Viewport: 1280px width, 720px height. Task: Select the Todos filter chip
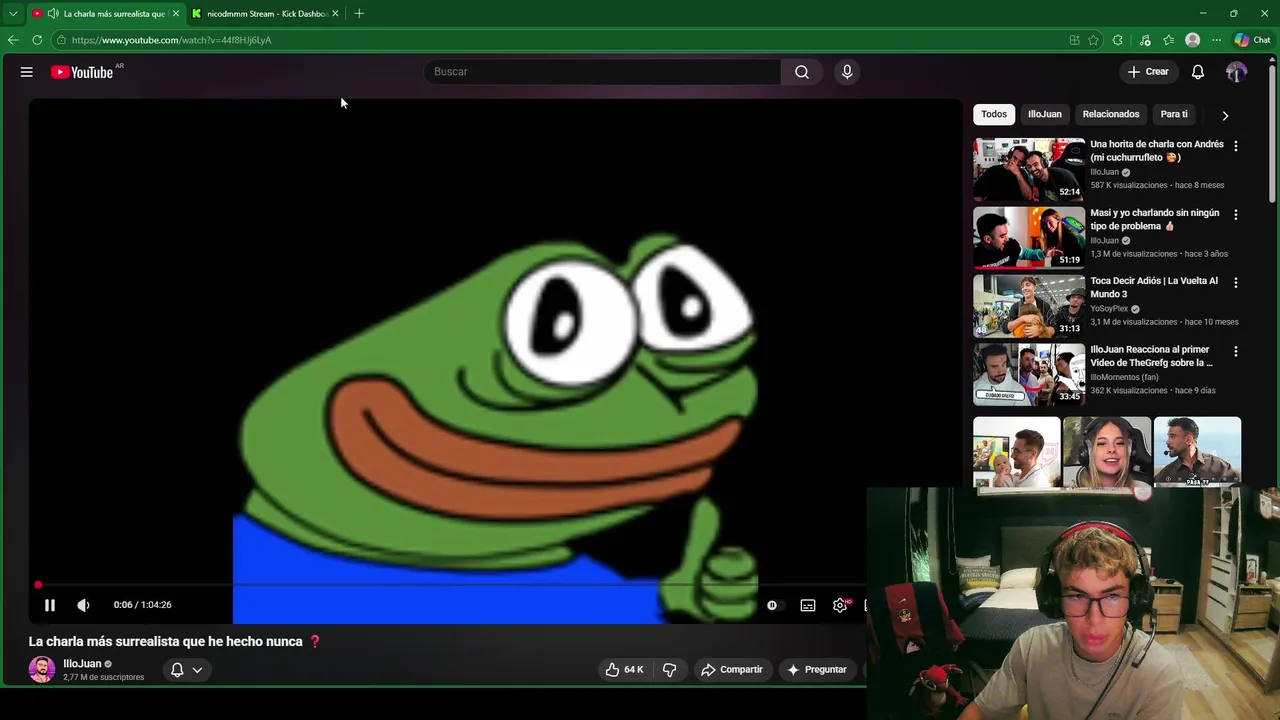click(994, 114)
